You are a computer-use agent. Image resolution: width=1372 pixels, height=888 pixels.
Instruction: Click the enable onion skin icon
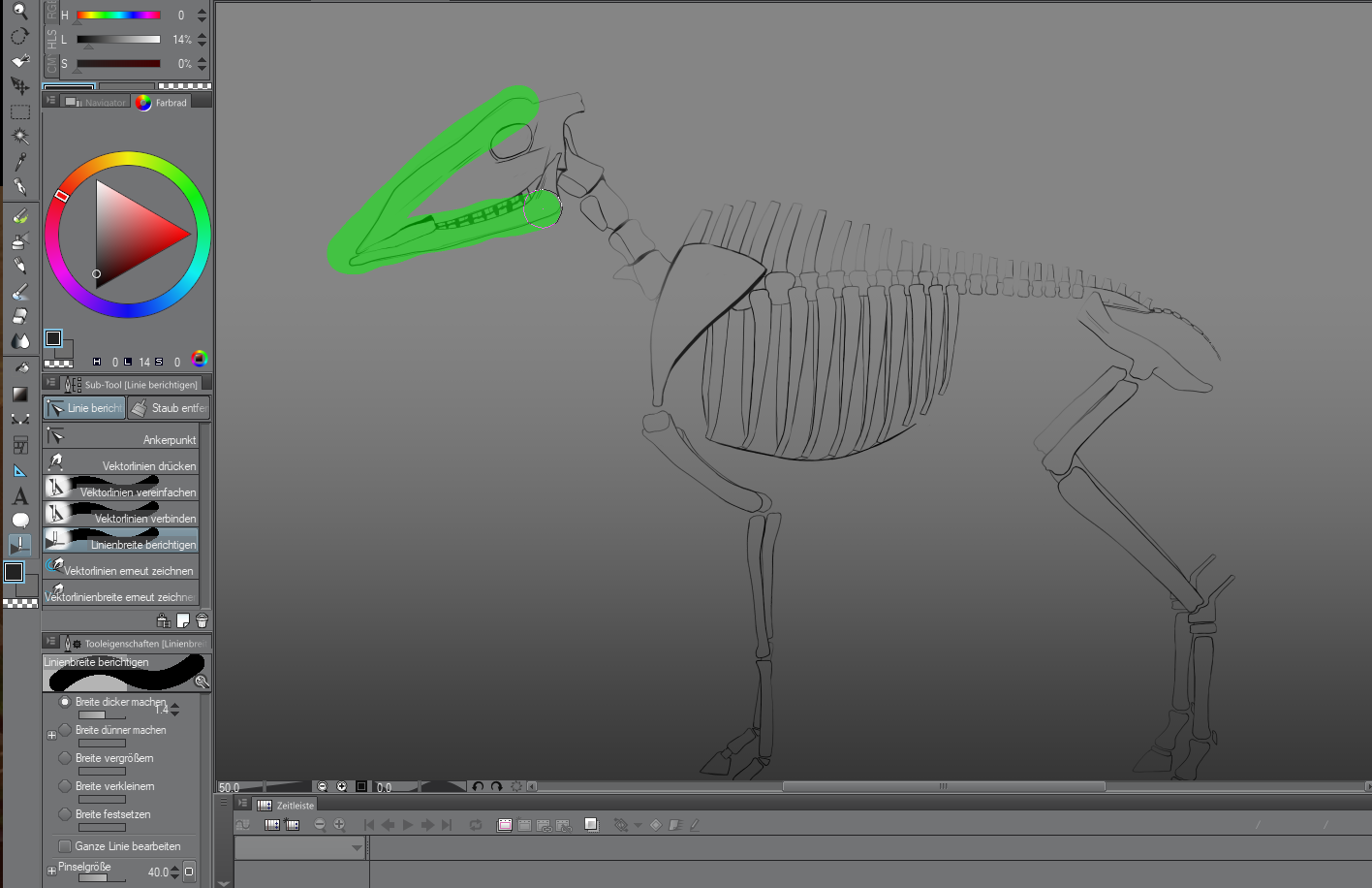click(591, 825)
